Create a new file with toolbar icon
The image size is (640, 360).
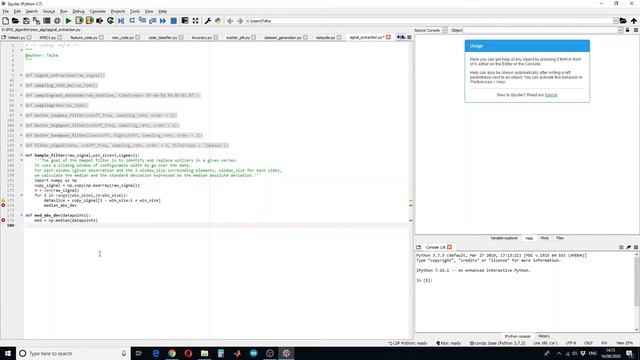5,21
